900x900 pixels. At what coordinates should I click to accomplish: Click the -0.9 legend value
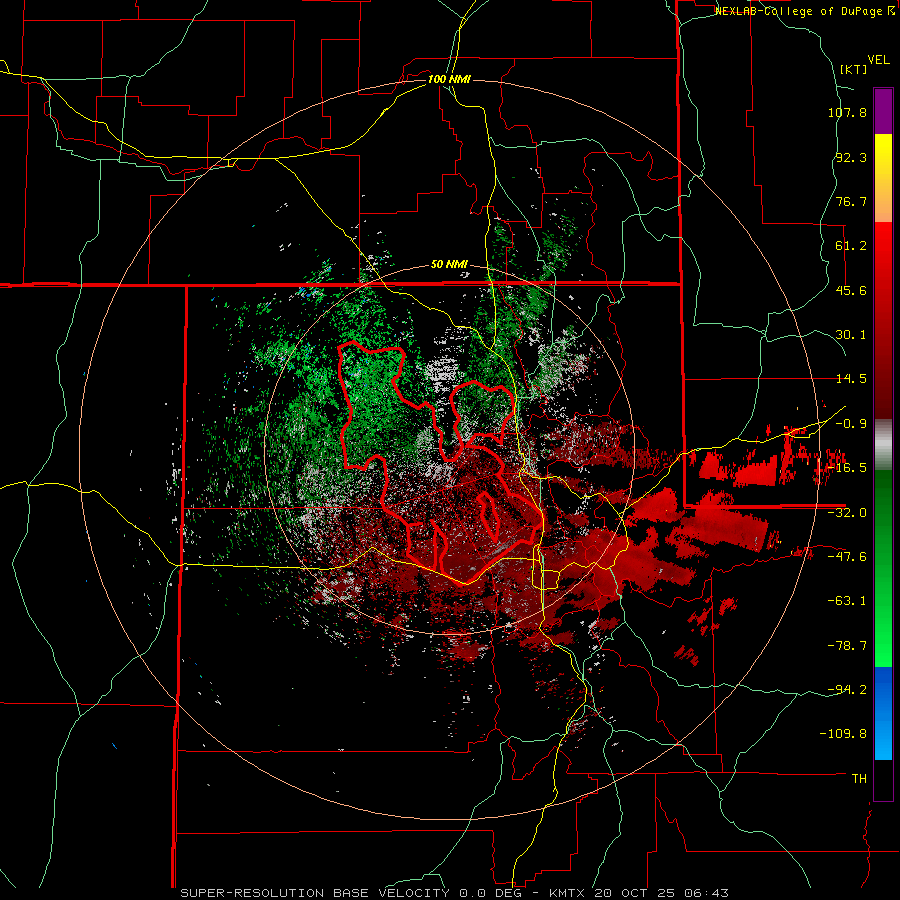pos(851,424)
